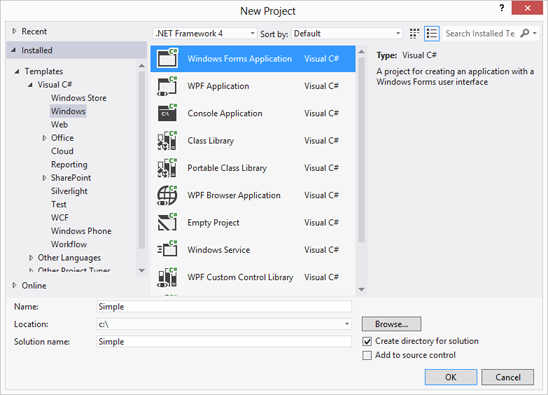The width and height of the screenshot is (548, 395).
Task: Select the Windows Phone tree category
Action: tap(81, 231)
